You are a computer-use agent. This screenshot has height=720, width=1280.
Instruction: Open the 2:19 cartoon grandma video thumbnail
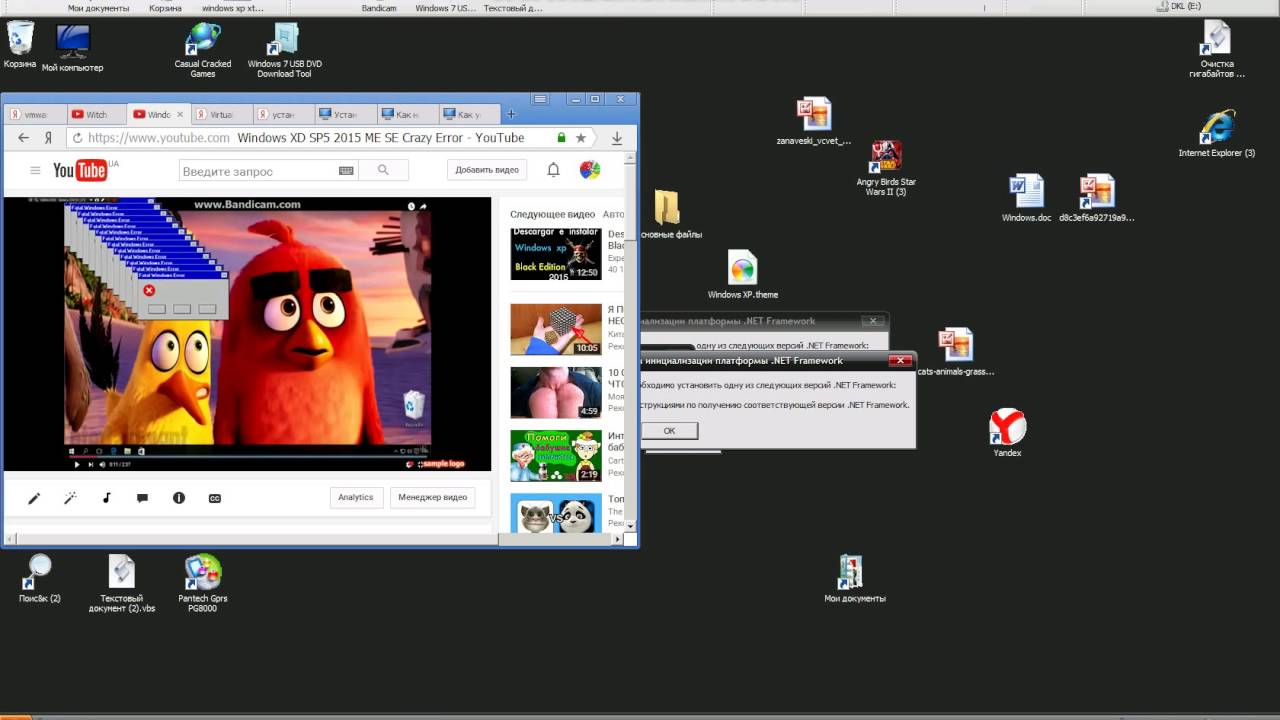[556, 456]
